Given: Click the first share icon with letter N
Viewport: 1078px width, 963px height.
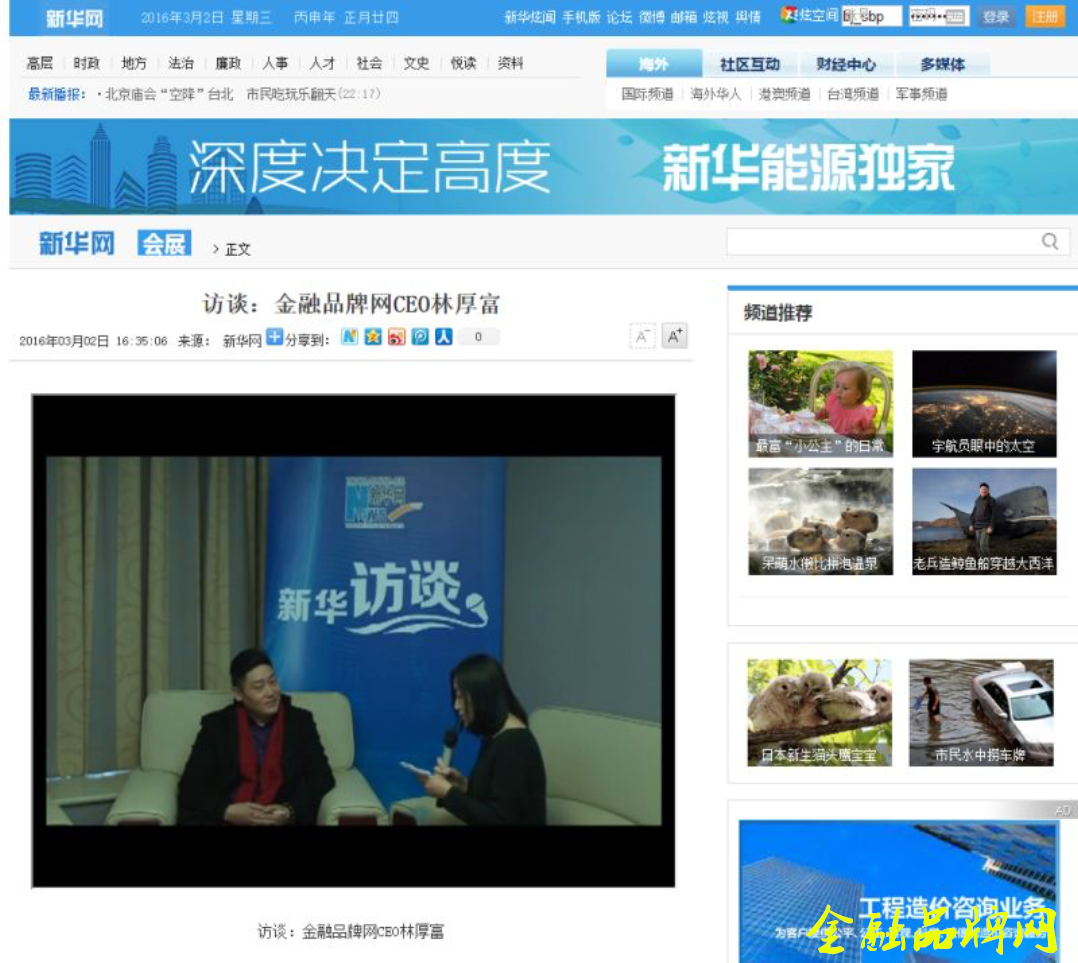Looking at the screenshot, I should [349, 337].
